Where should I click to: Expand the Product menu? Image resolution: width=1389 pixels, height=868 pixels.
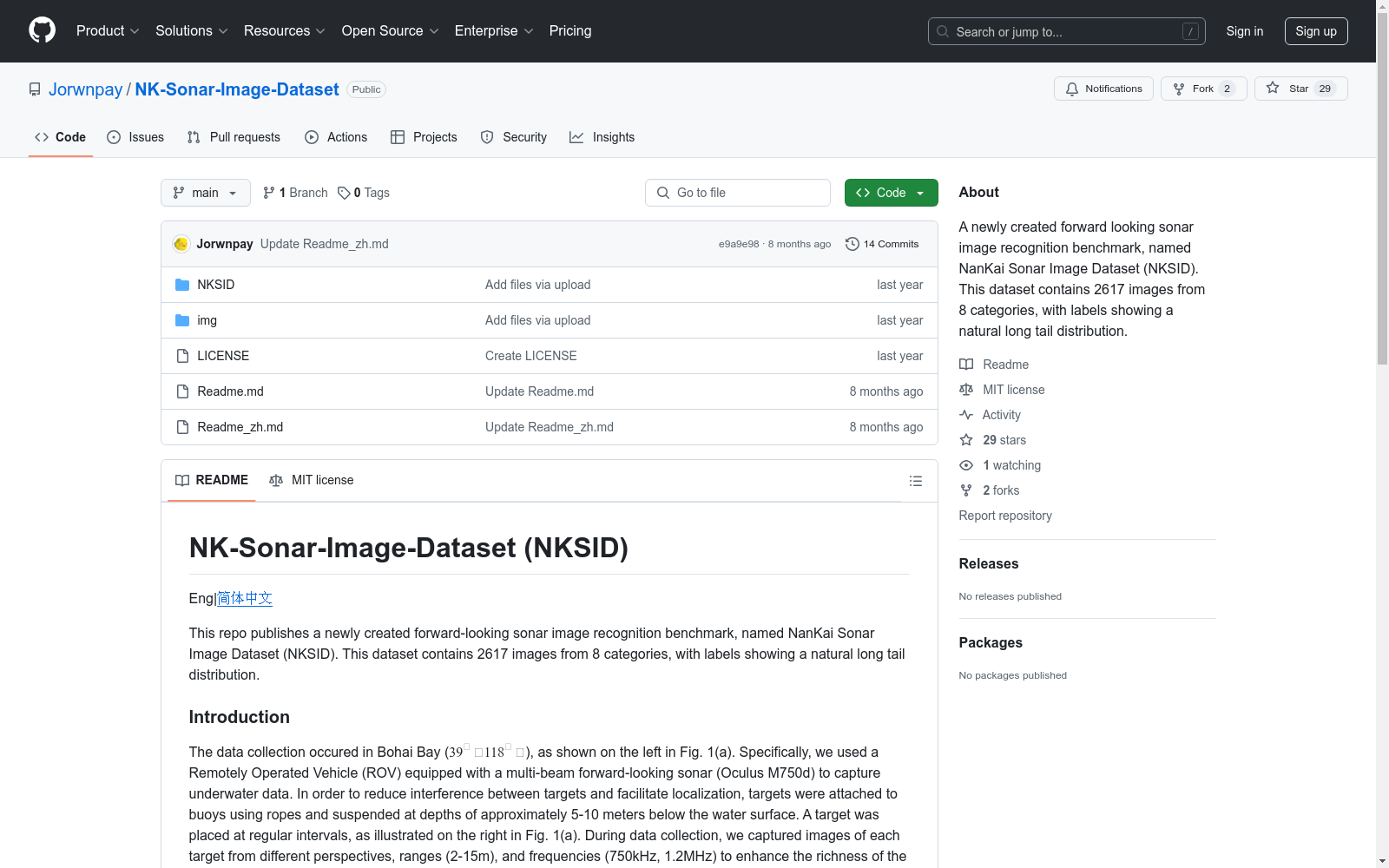[x=108, y=30]
